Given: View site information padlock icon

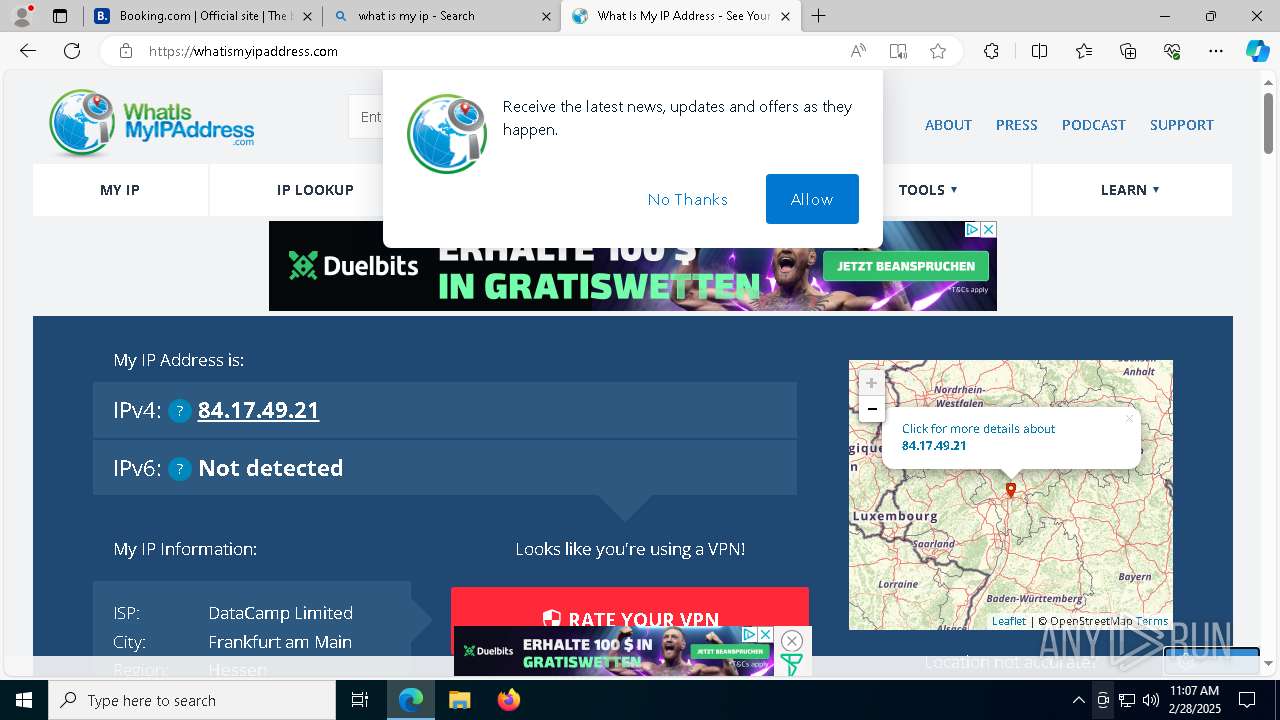Looking at the screenshot, I should 126,51.
